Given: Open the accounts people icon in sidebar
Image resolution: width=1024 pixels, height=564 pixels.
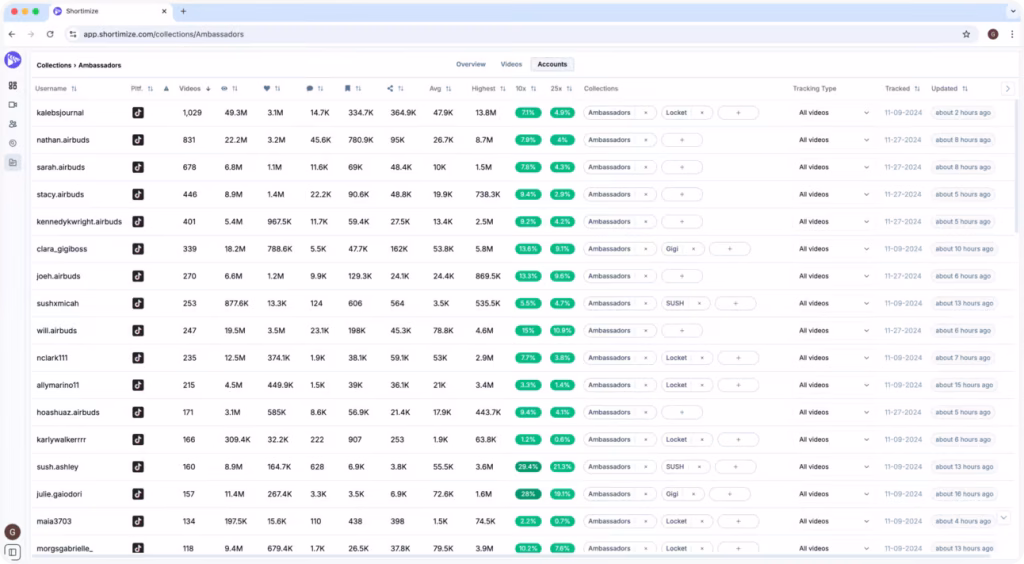Looking at the screenshot, I should coord(13,124).
